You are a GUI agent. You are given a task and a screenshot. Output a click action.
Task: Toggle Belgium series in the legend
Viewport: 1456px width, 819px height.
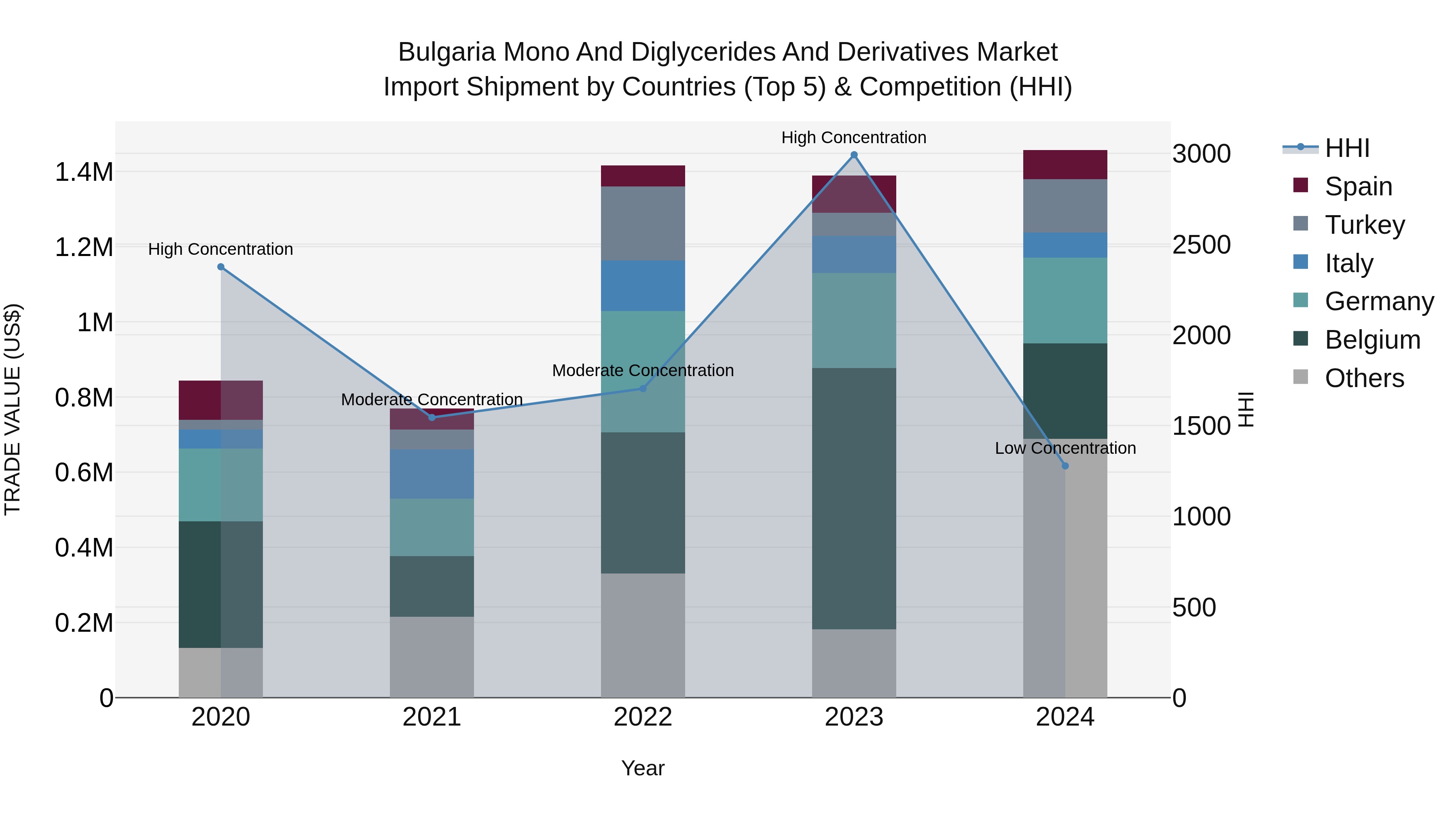pos(1357,339)
